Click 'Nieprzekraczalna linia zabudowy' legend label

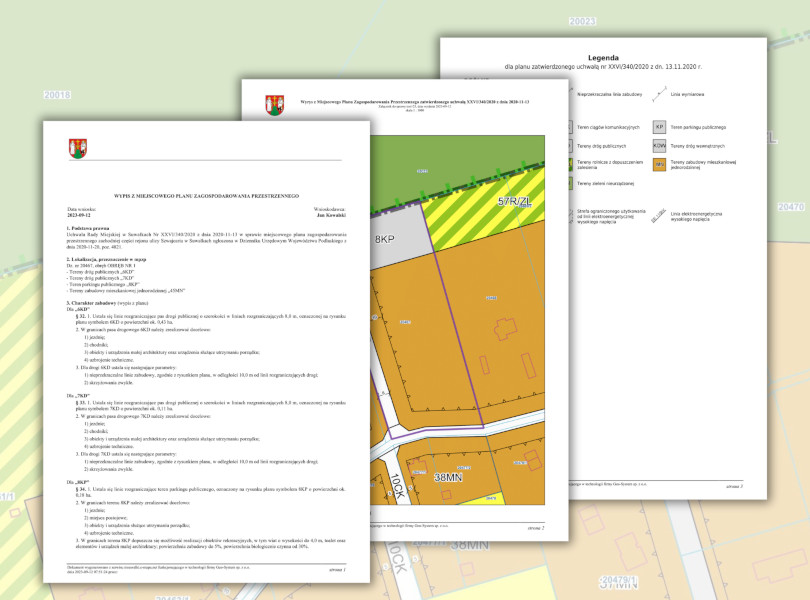[x=610, y=95]
